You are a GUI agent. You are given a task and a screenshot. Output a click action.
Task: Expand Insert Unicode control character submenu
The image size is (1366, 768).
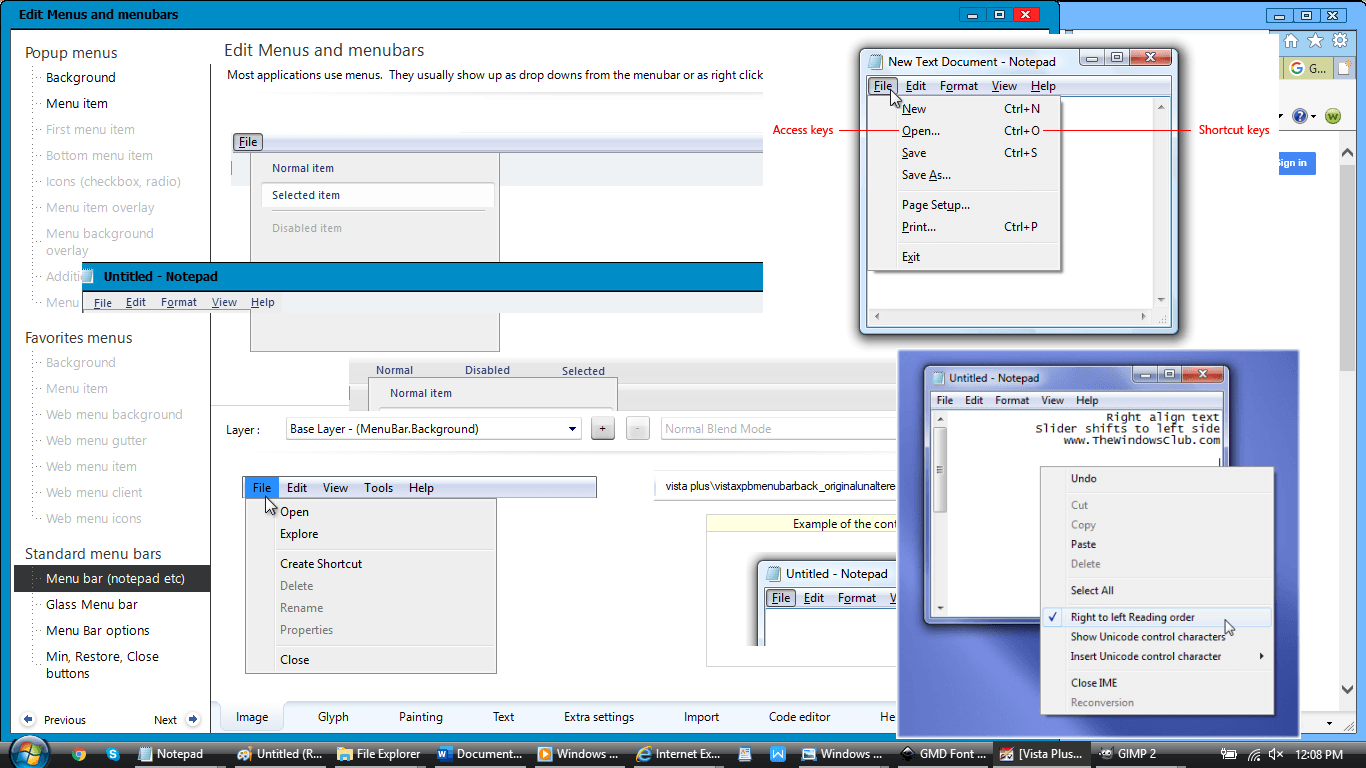pyautogui.click(x=1262, y=657)
